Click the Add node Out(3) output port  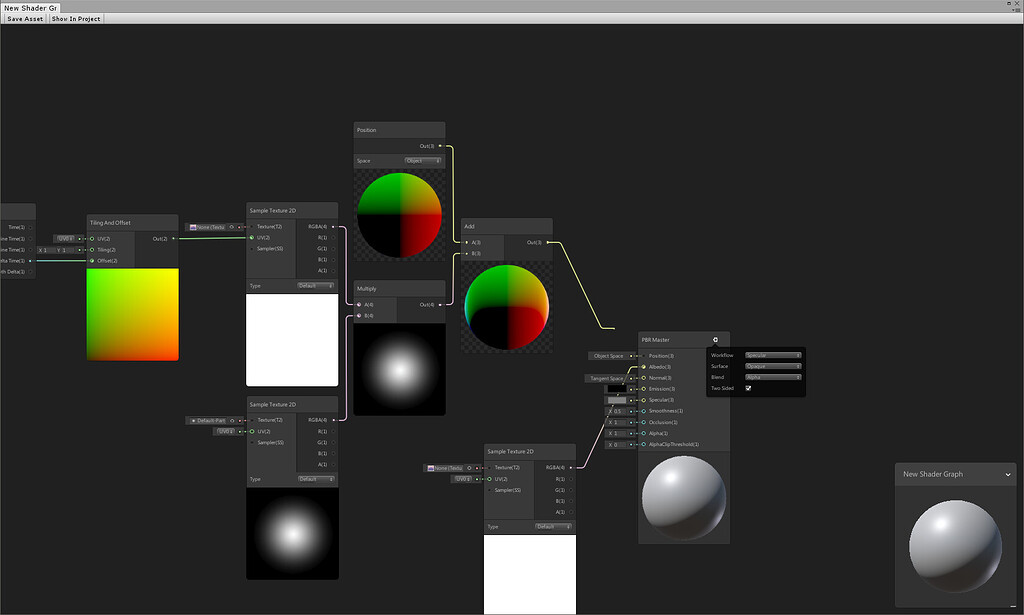coord(548,242)
